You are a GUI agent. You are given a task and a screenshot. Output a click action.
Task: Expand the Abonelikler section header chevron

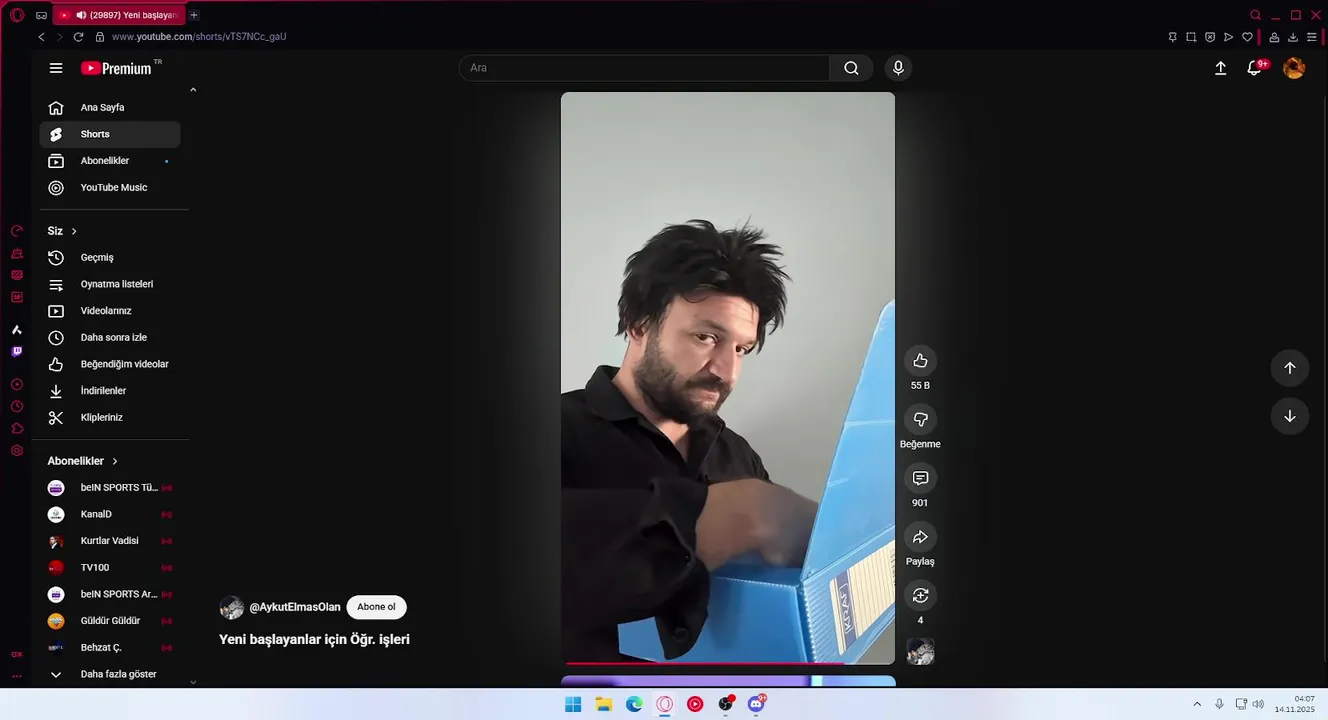[115, 461]
